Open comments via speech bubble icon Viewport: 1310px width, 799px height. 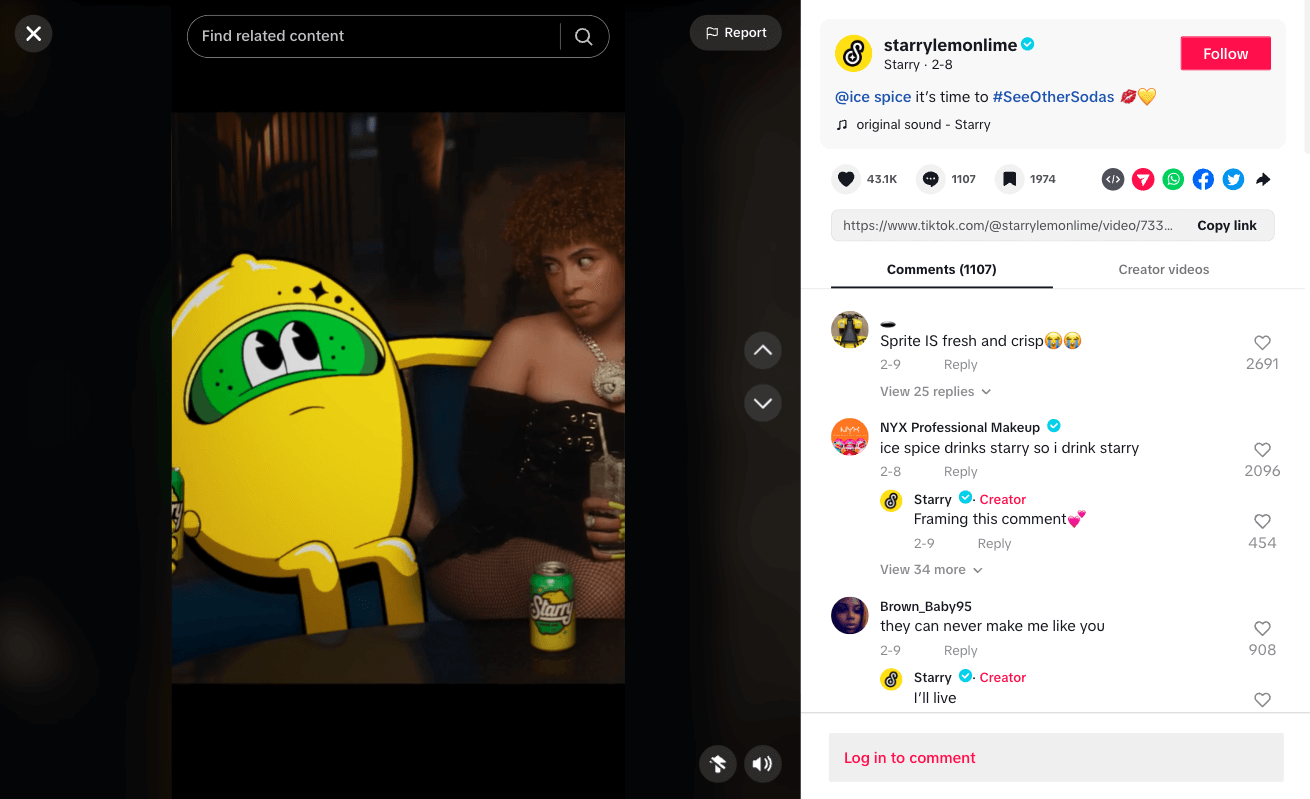click(x=931, y=179)
